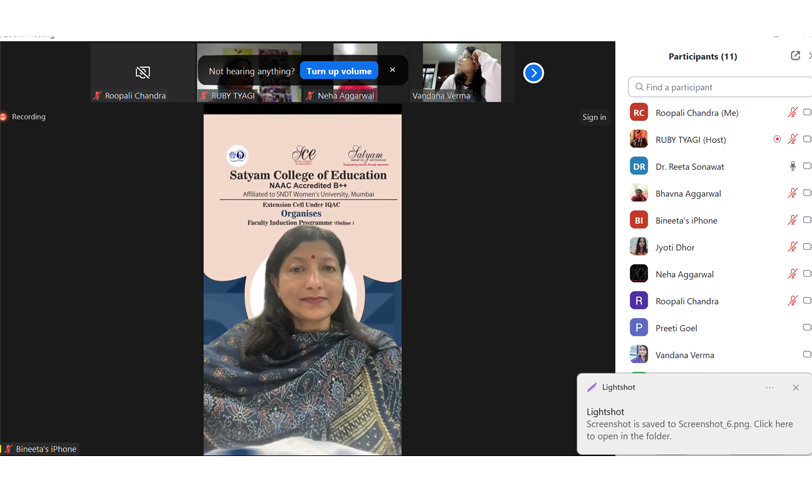Click the muted mic icon for Neha Aggarwal

792,274
